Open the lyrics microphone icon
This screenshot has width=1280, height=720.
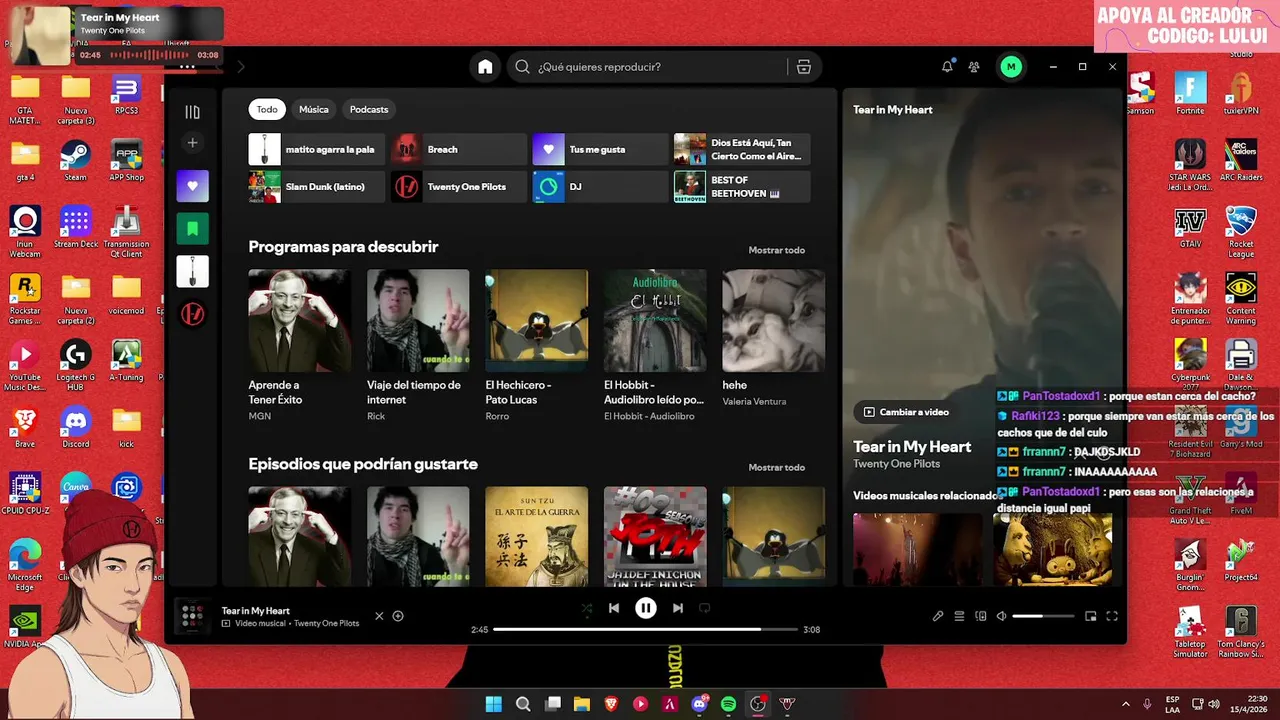[938, 616]
